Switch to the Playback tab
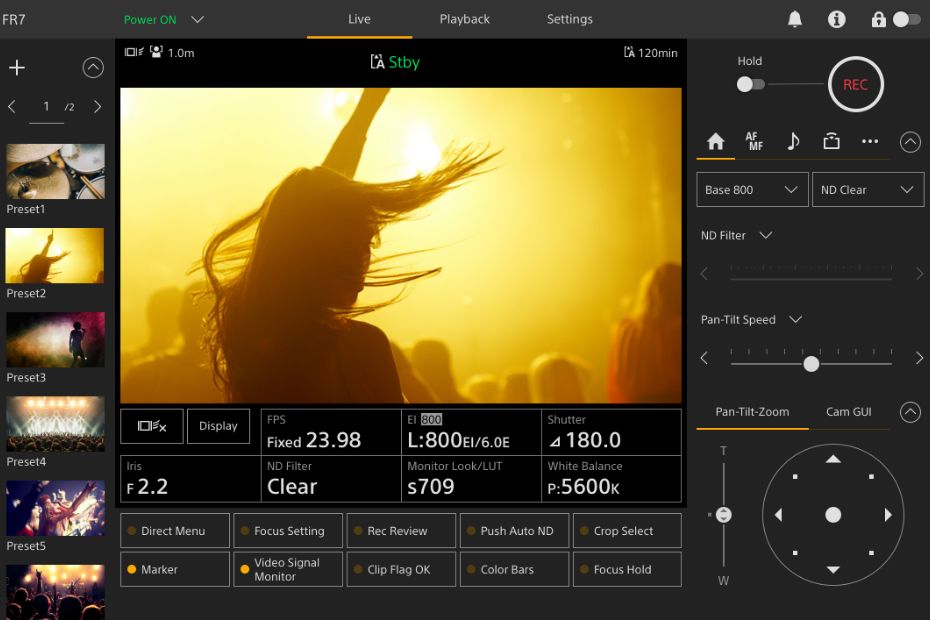The image size is (930, 620). click(x=464, y=19)
